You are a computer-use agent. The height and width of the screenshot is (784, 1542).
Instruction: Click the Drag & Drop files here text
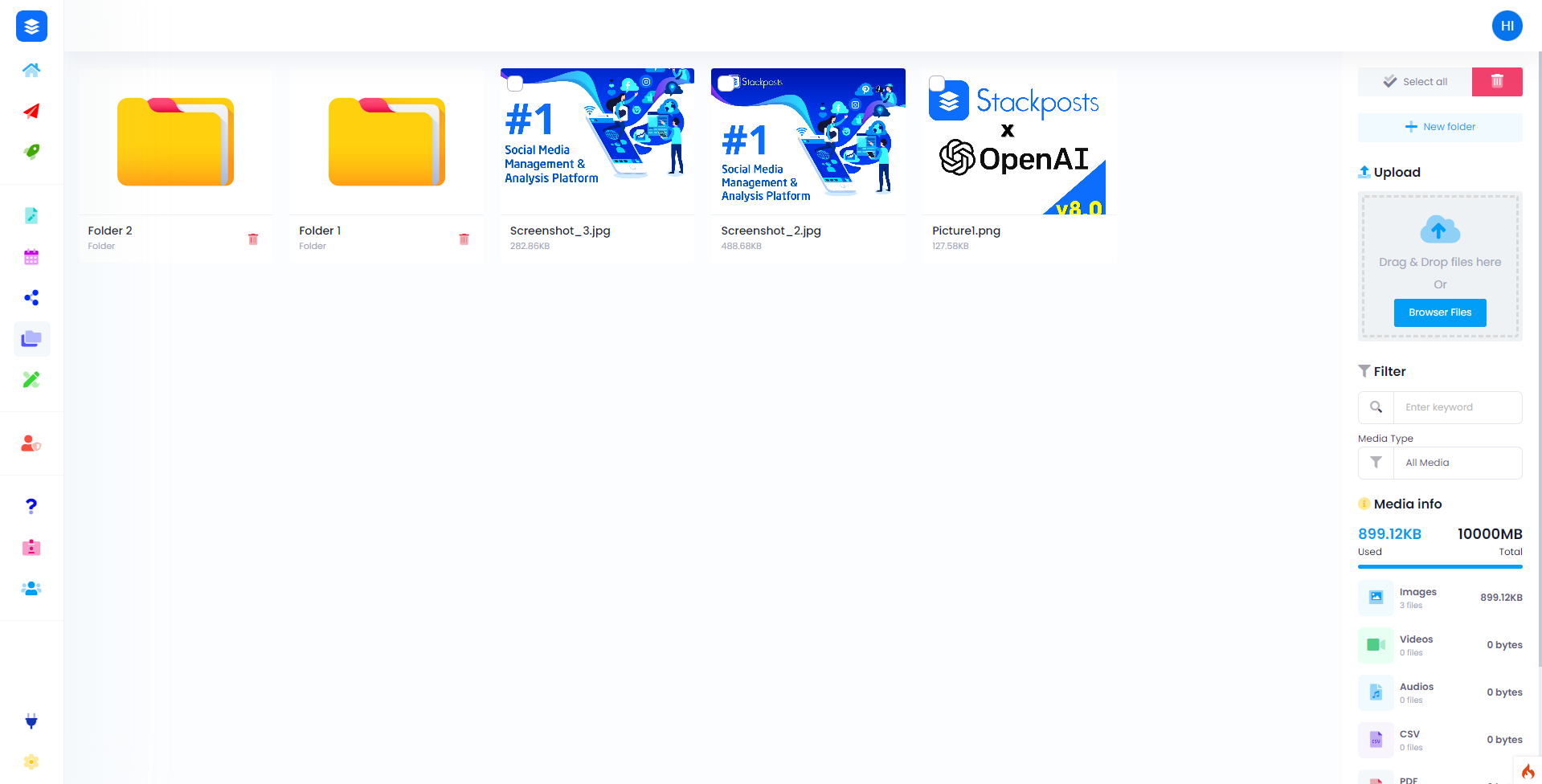coord(1440,262)
